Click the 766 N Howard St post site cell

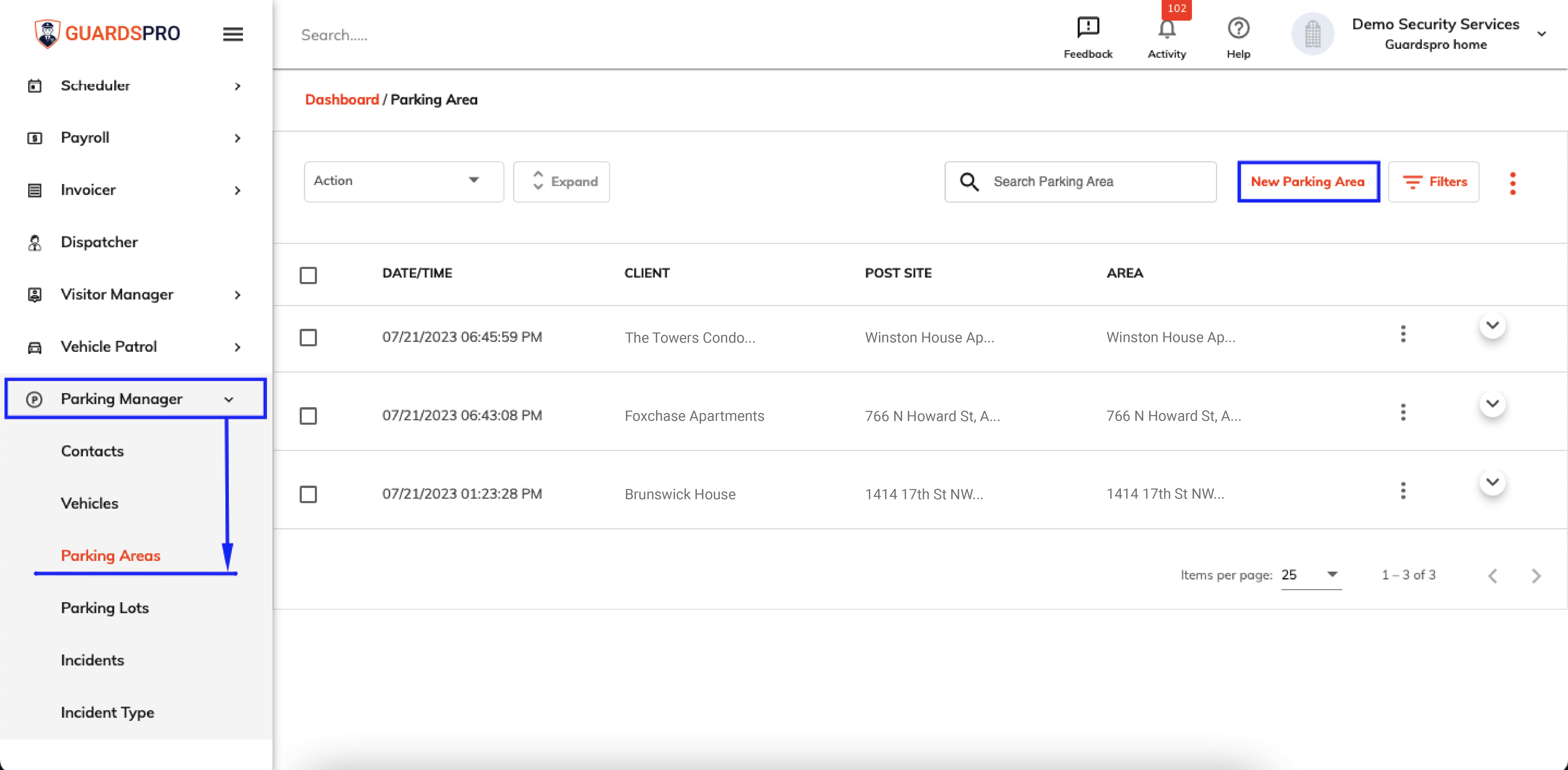(933, 416)
